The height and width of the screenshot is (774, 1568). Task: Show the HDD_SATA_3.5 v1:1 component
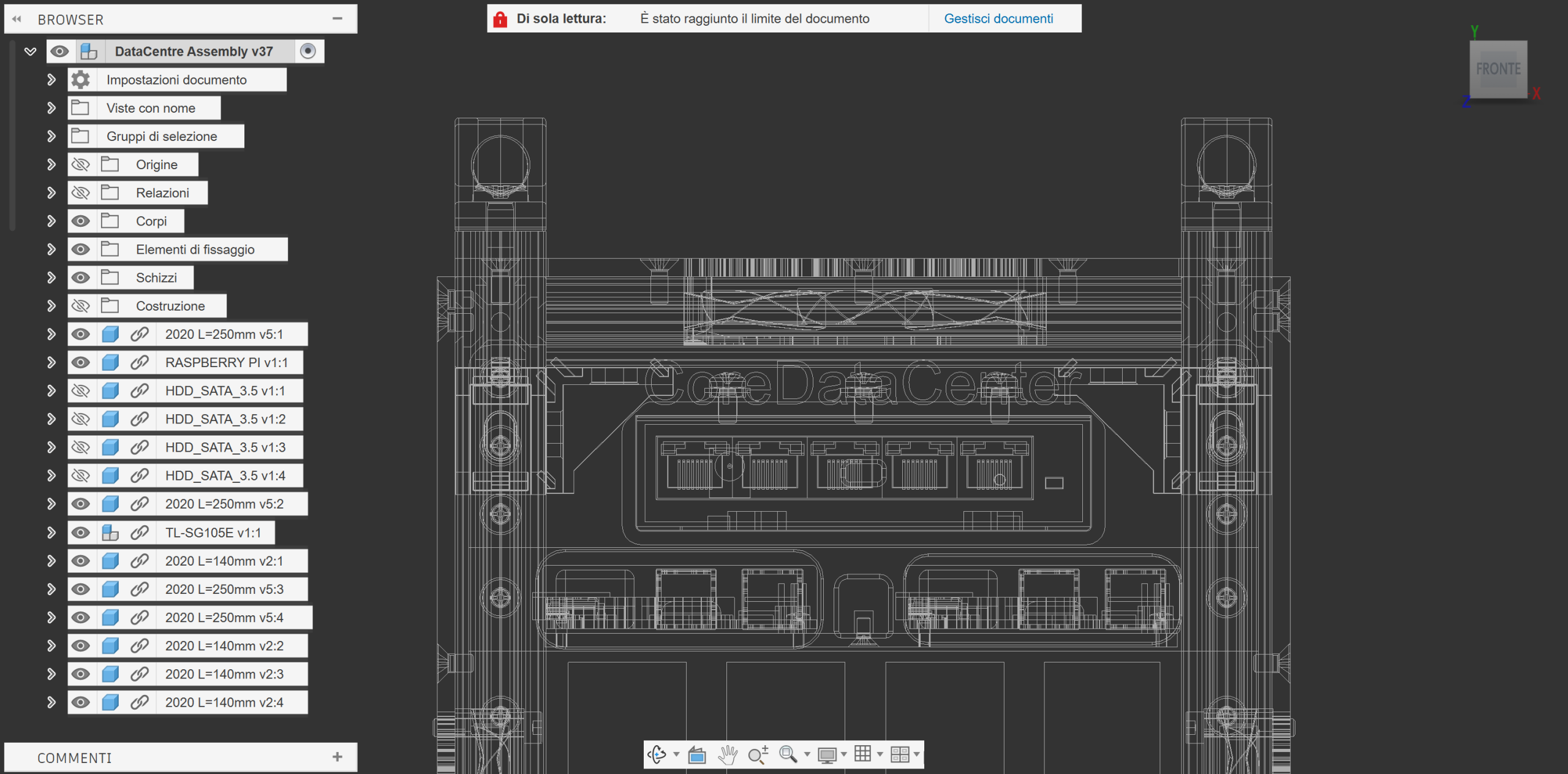point(80,391)
